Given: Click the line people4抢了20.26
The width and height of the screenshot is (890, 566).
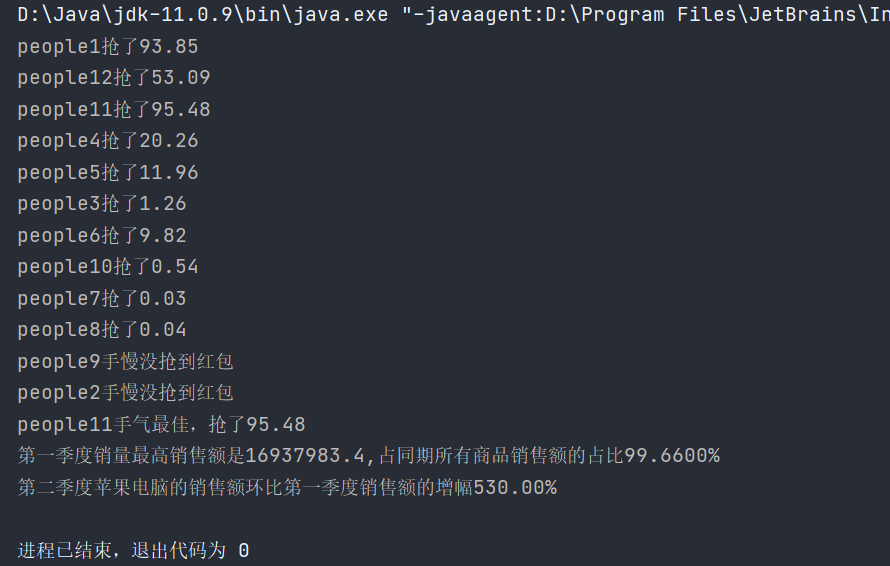Looking at the screenshot, I should [x=108, y=141].
